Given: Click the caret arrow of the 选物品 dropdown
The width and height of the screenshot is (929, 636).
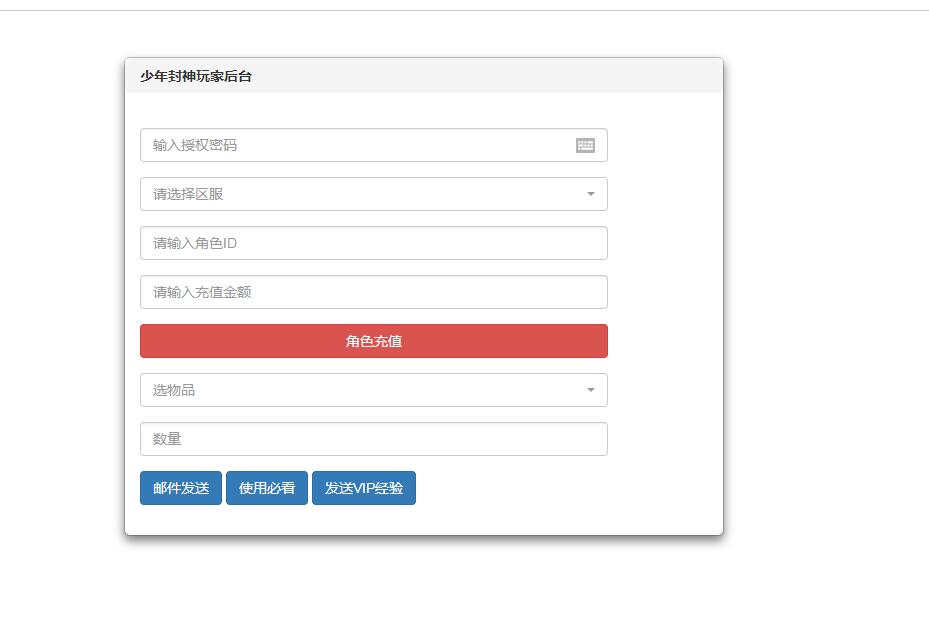Looking at the screenshot, I should click(590, 390).
